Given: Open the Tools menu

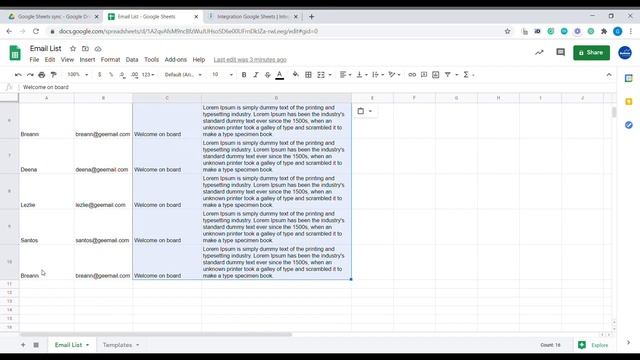Looking at the screenshot, I should [x=151, y=60].
